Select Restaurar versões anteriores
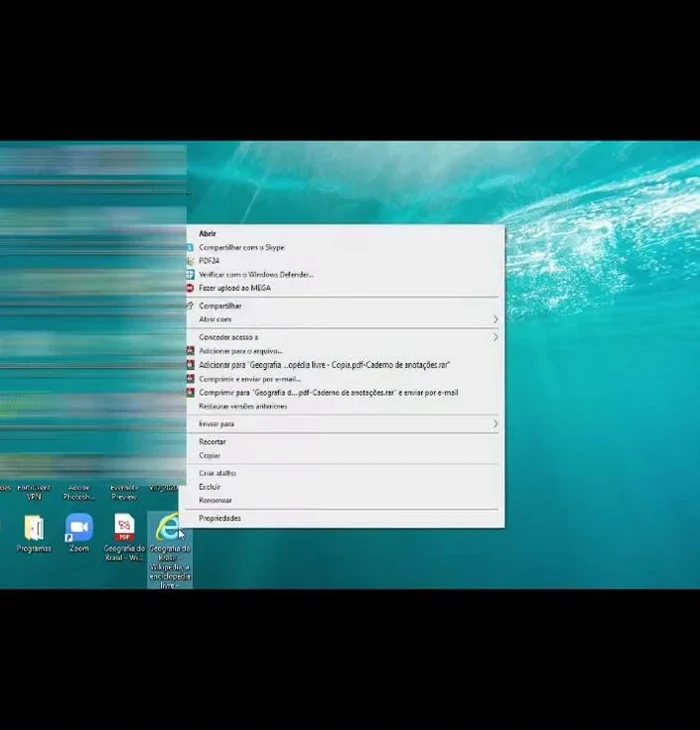700x730 pixels. point(243,406)
